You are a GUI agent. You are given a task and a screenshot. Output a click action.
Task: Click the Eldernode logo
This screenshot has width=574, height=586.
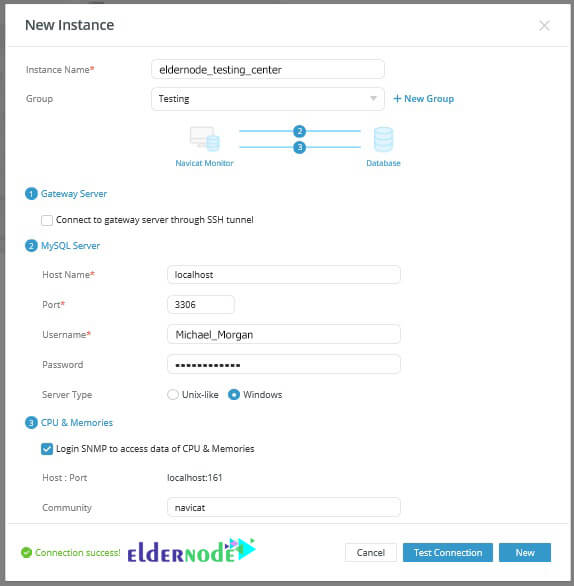(191, 550)
